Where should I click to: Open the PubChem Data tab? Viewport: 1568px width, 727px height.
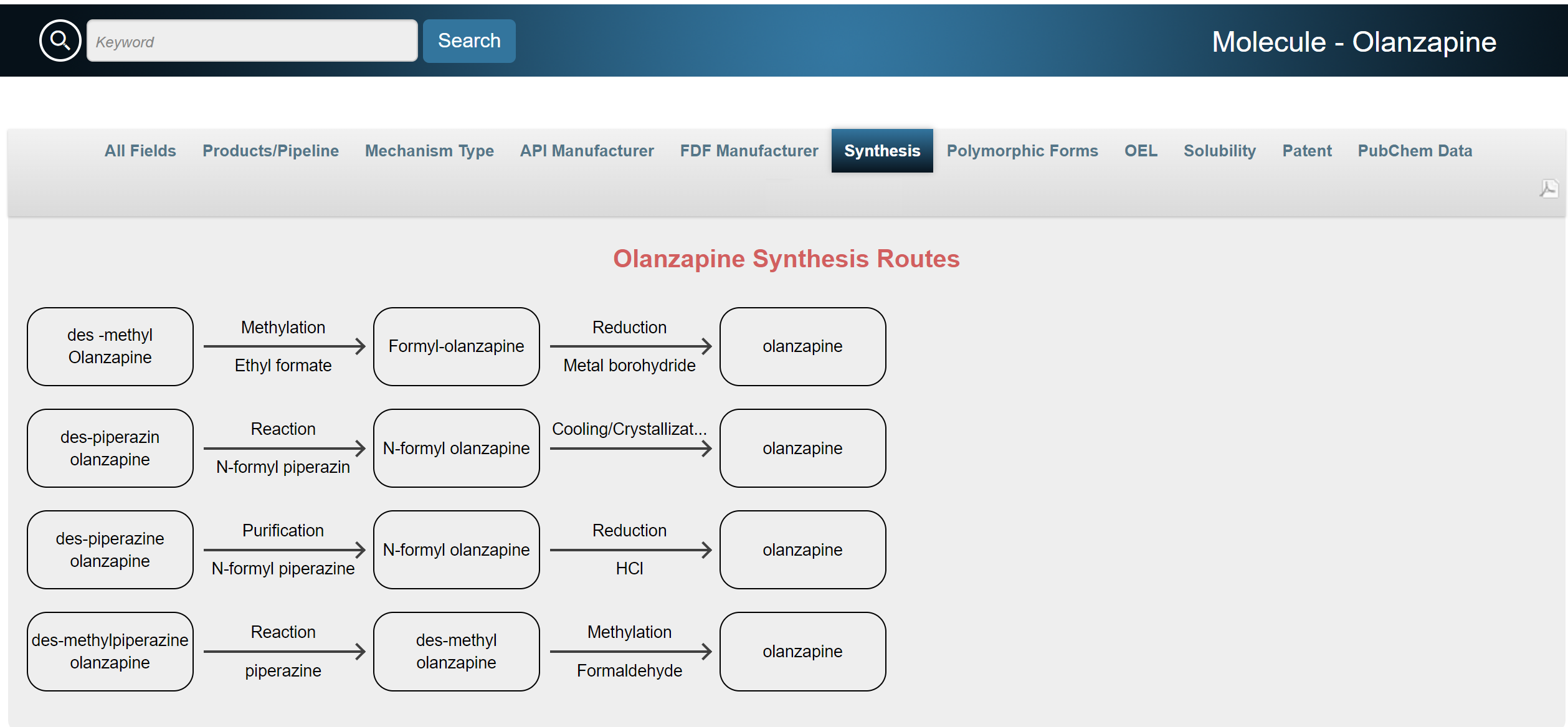tap(1414, 151)
